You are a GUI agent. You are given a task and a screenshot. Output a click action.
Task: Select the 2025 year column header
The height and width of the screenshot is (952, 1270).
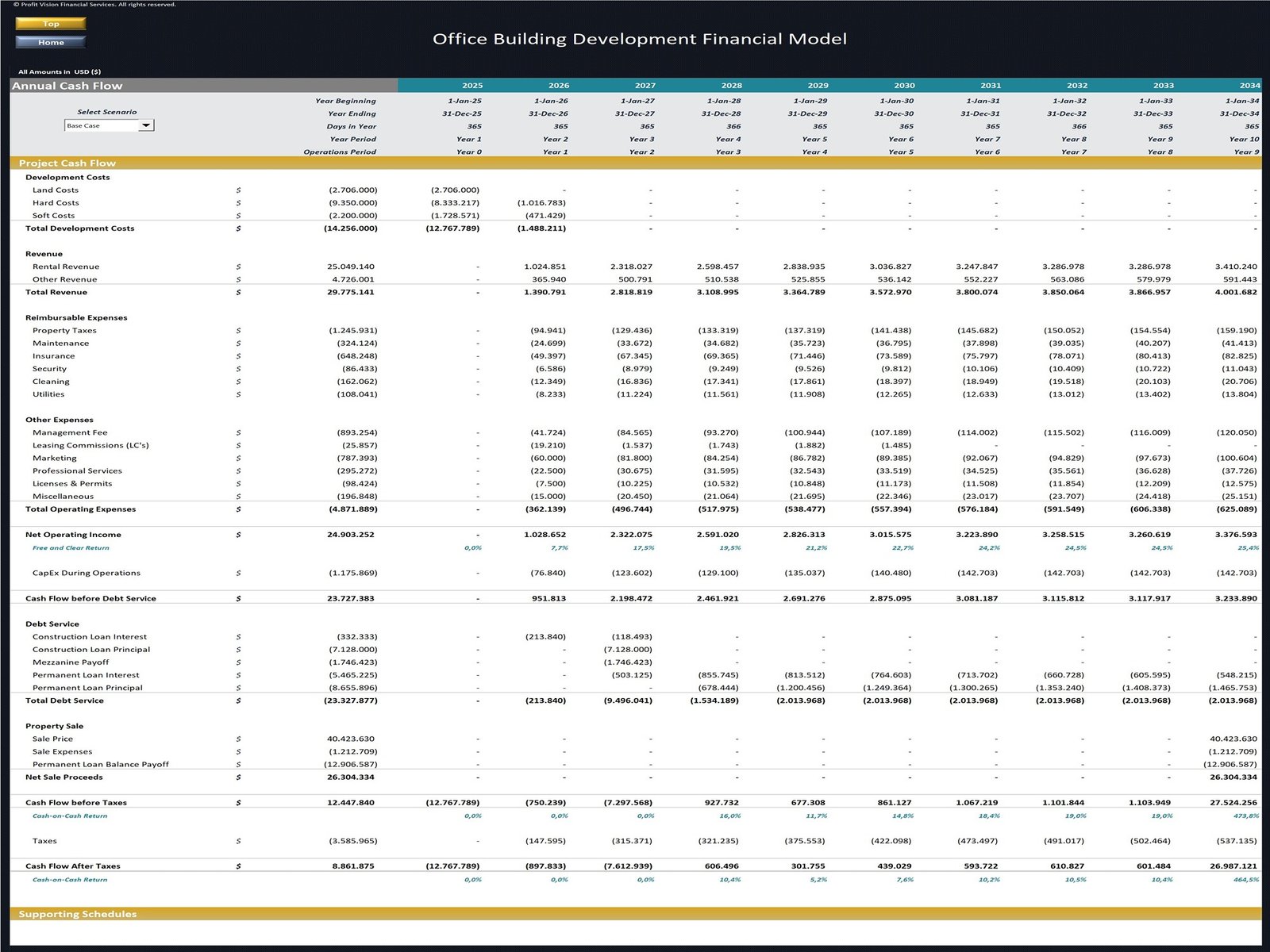(471, 86)
